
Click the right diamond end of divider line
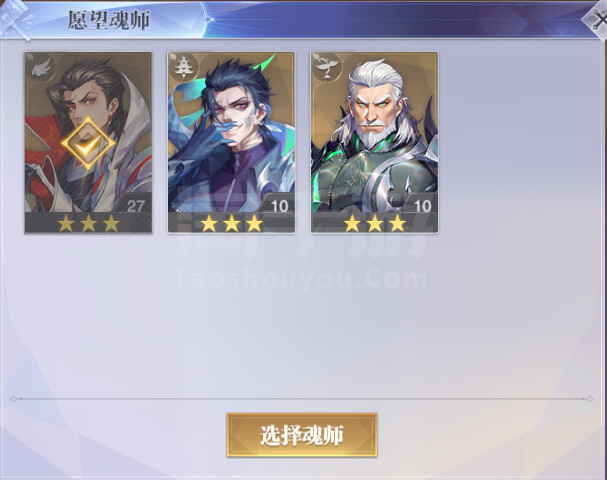click(590, 399)
